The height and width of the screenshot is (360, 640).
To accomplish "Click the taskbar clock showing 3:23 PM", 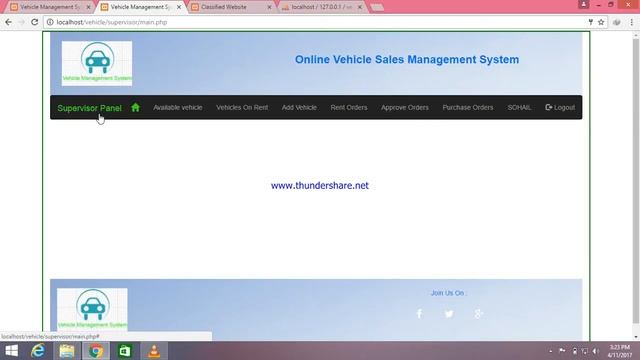I will [620, 351].
